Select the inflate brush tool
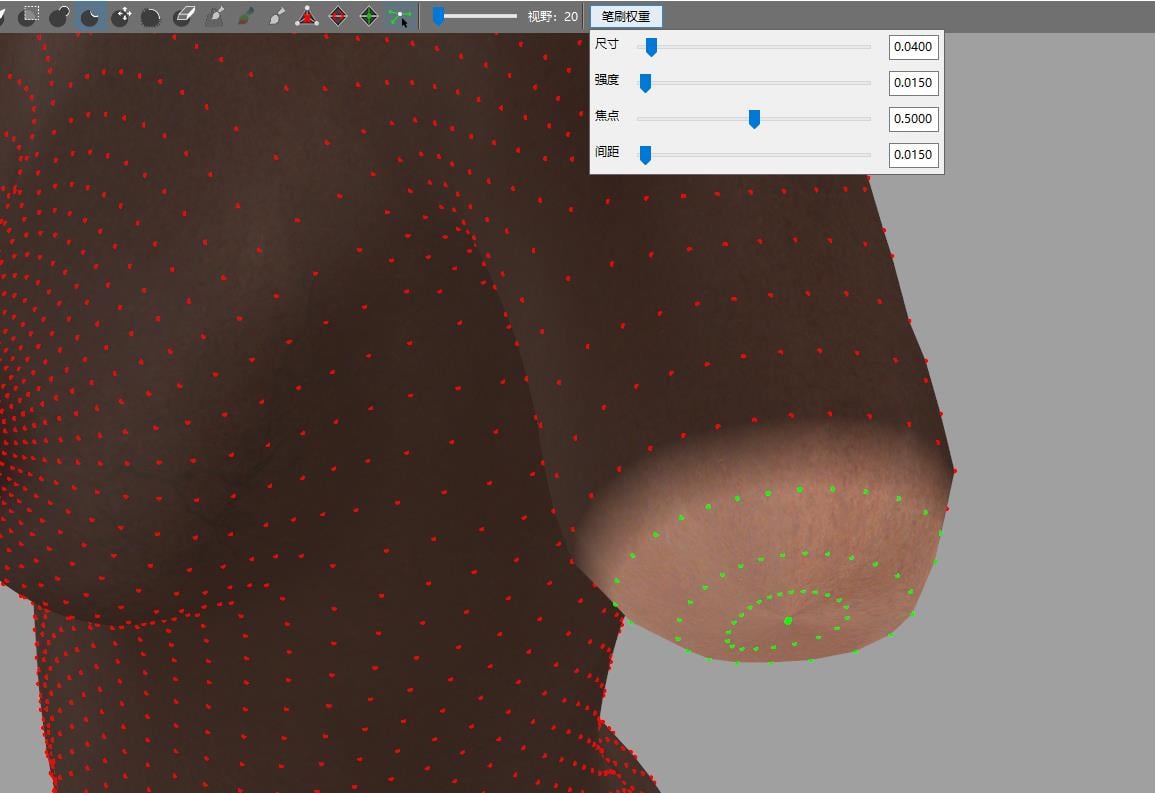1155x793 pixels. [x=59, y=15]
